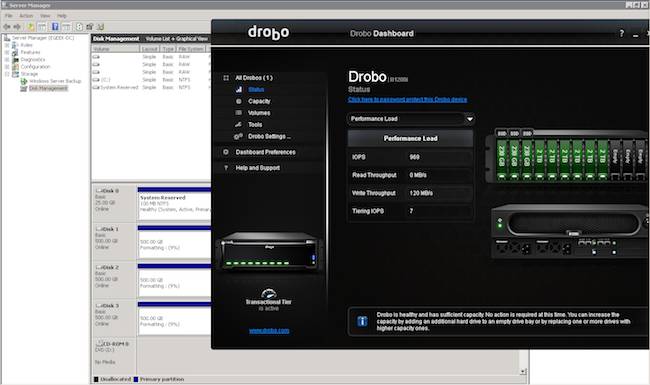Toggle the Show/Hide Console Tree toolbar icon
Viewport: 650px width, 385px height.
(x=42, y=27)
